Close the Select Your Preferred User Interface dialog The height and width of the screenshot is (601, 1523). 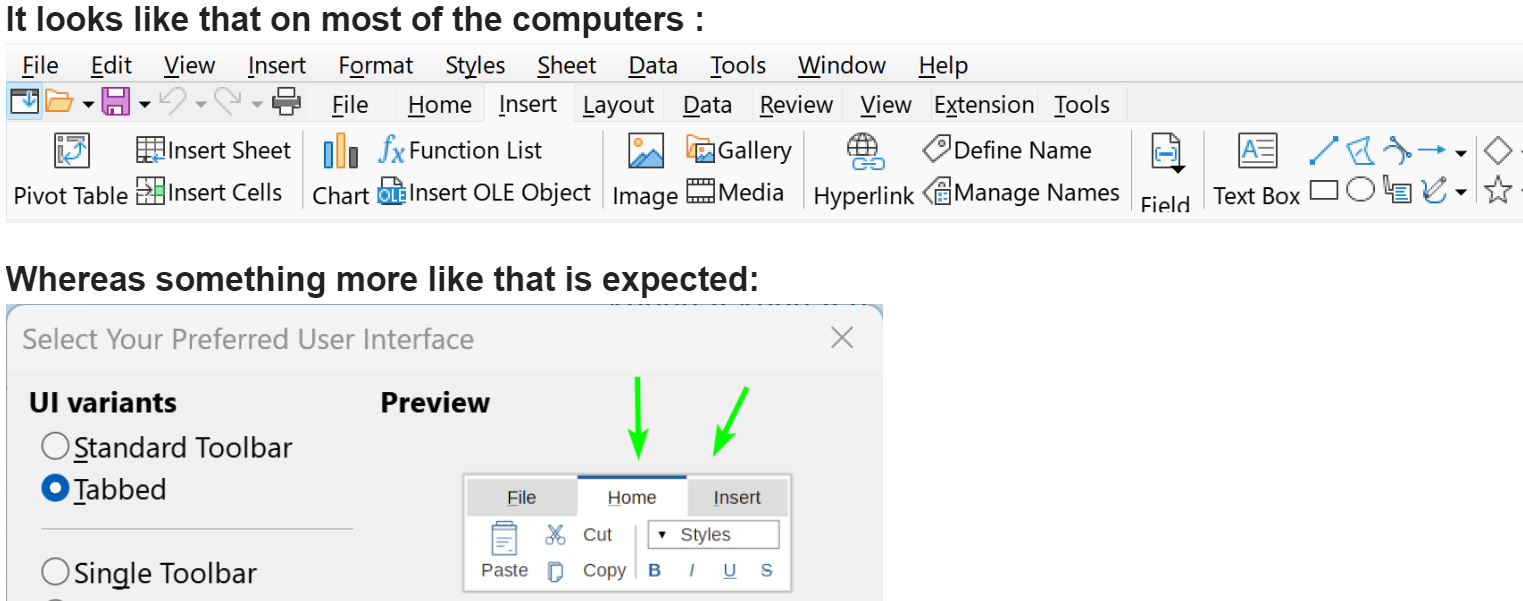[842, 338]
